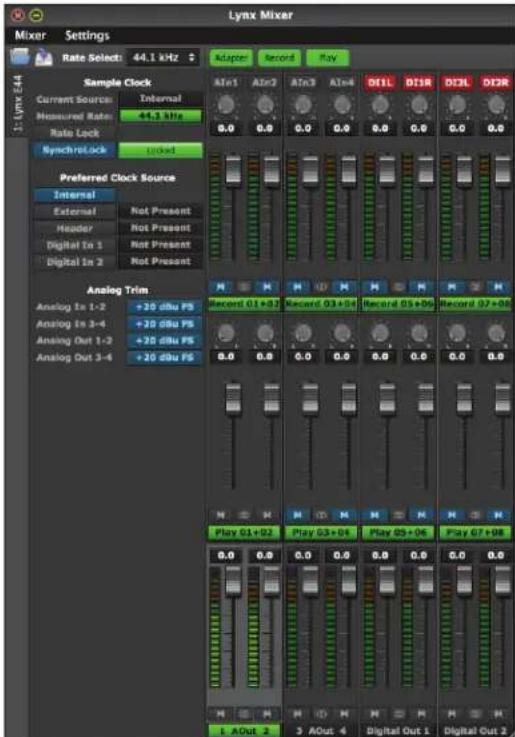
Task: Click the stereo link icon above Play 07+08
Action: tap(475, 515)
